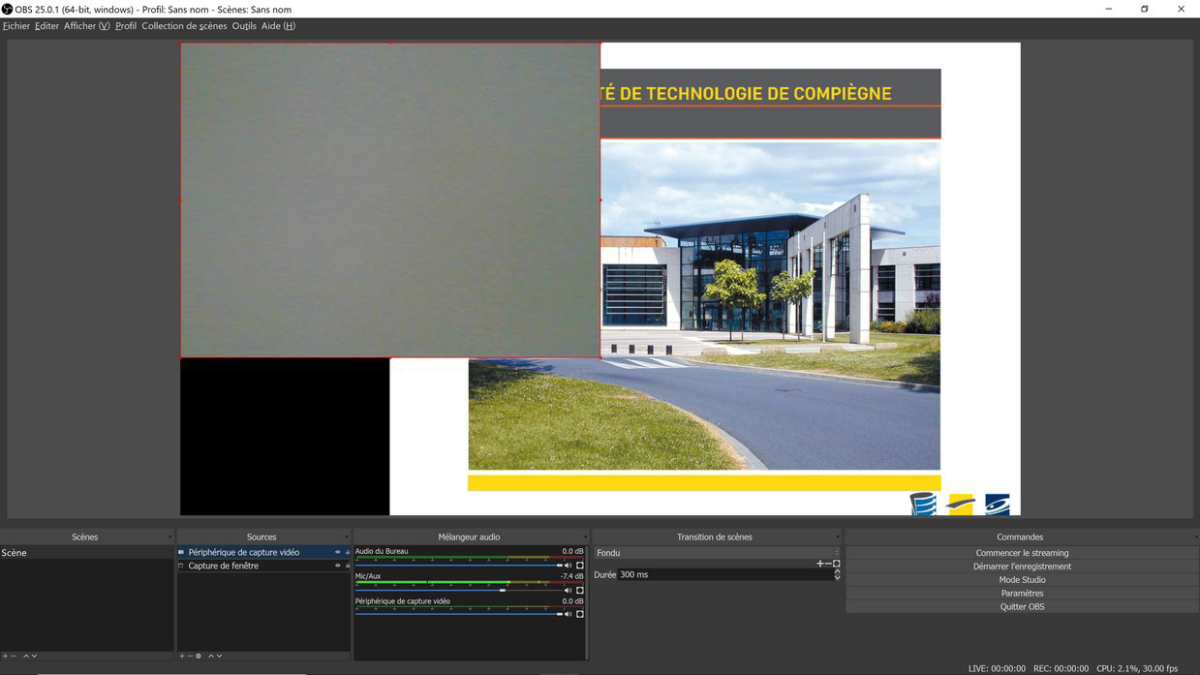Open transition properties gear icon
This screenshot has width=1200, height=675.
click(837, 564)
